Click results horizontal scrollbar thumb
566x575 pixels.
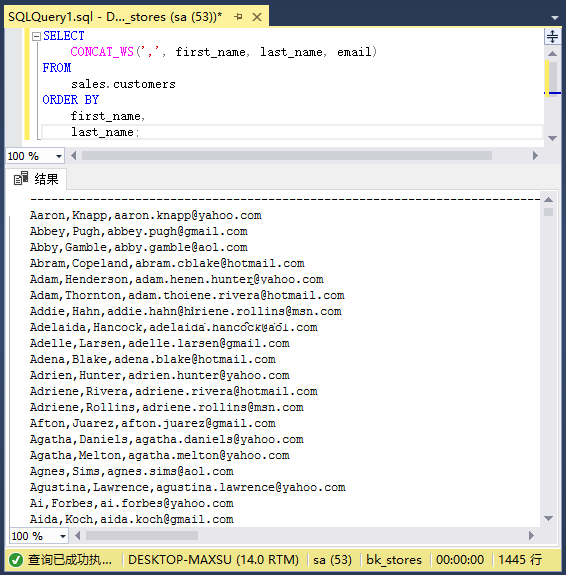(142, 536)
